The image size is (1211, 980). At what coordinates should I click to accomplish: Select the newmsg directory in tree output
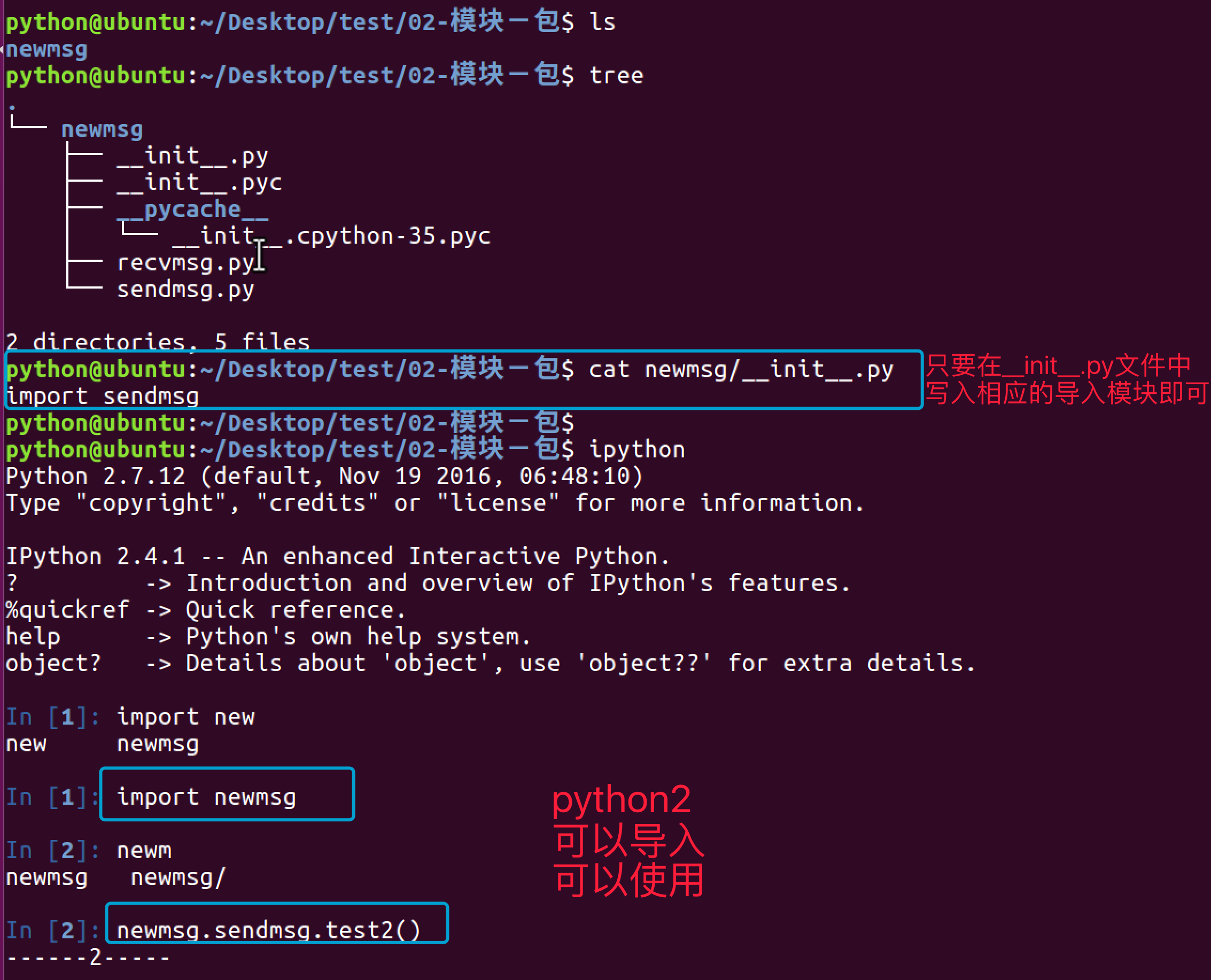(x=102, y=129)
